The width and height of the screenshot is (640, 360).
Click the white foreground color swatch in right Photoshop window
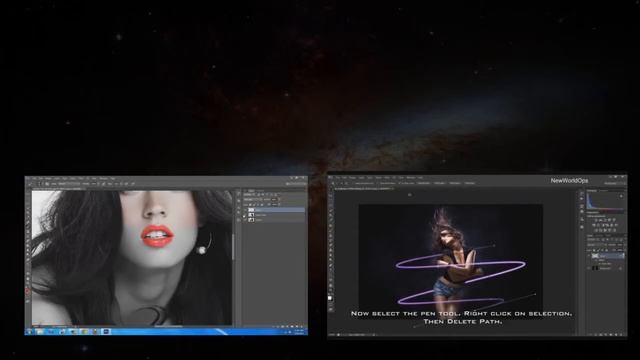[330, 298]
